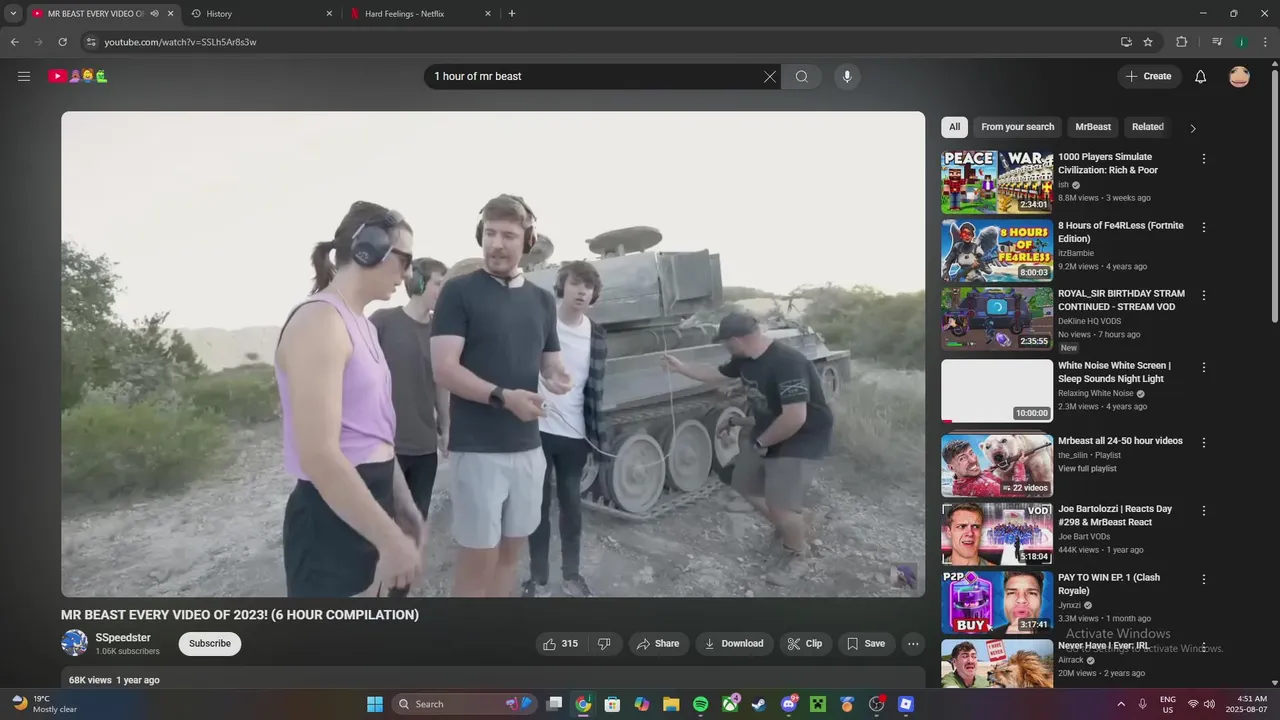Open a new browser tab
The height and width of the screenshot is (720, 1280).
[x=512, y=14]
